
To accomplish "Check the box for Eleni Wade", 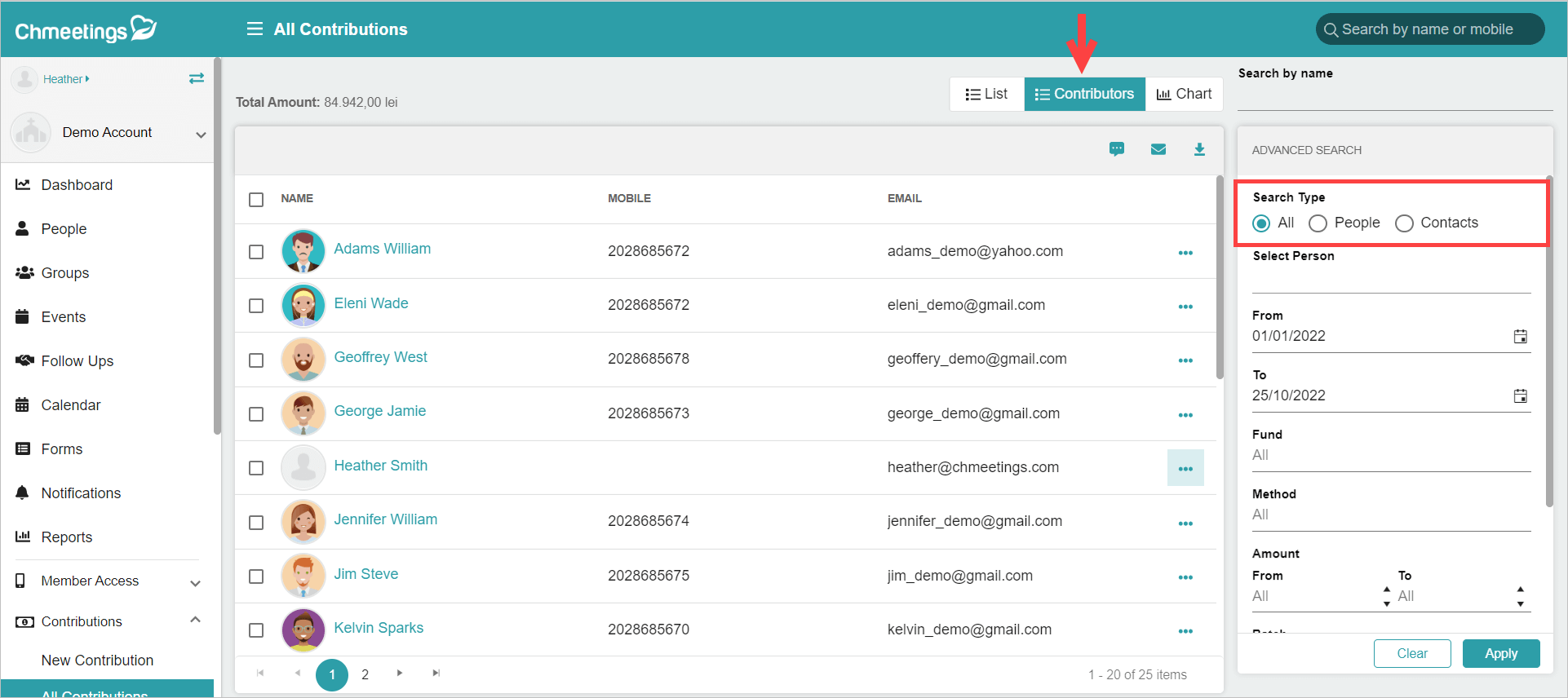I will click(256, 306).
